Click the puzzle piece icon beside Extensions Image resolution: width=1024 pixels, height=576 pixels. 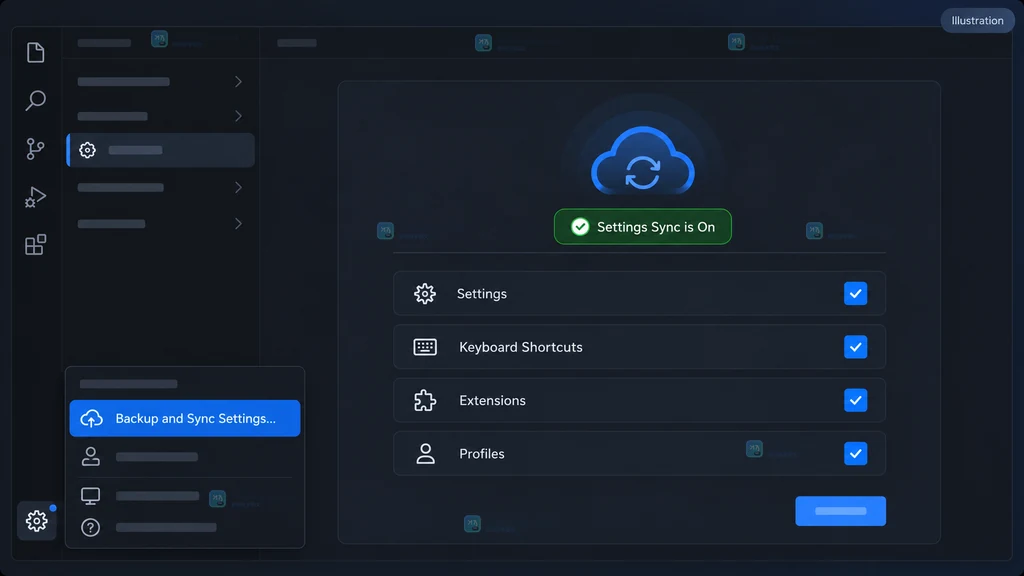pos(425,400)
